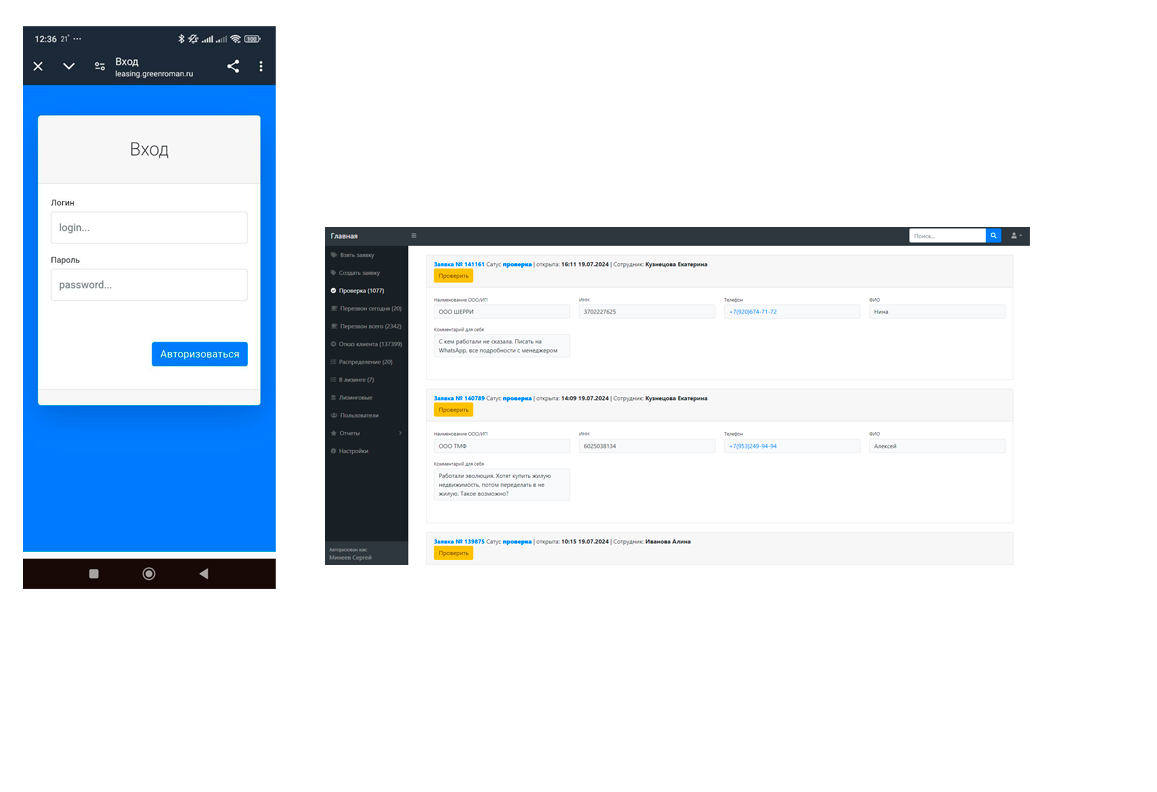
Task: Click the Поиск search field
Action: tap(947, 236)
